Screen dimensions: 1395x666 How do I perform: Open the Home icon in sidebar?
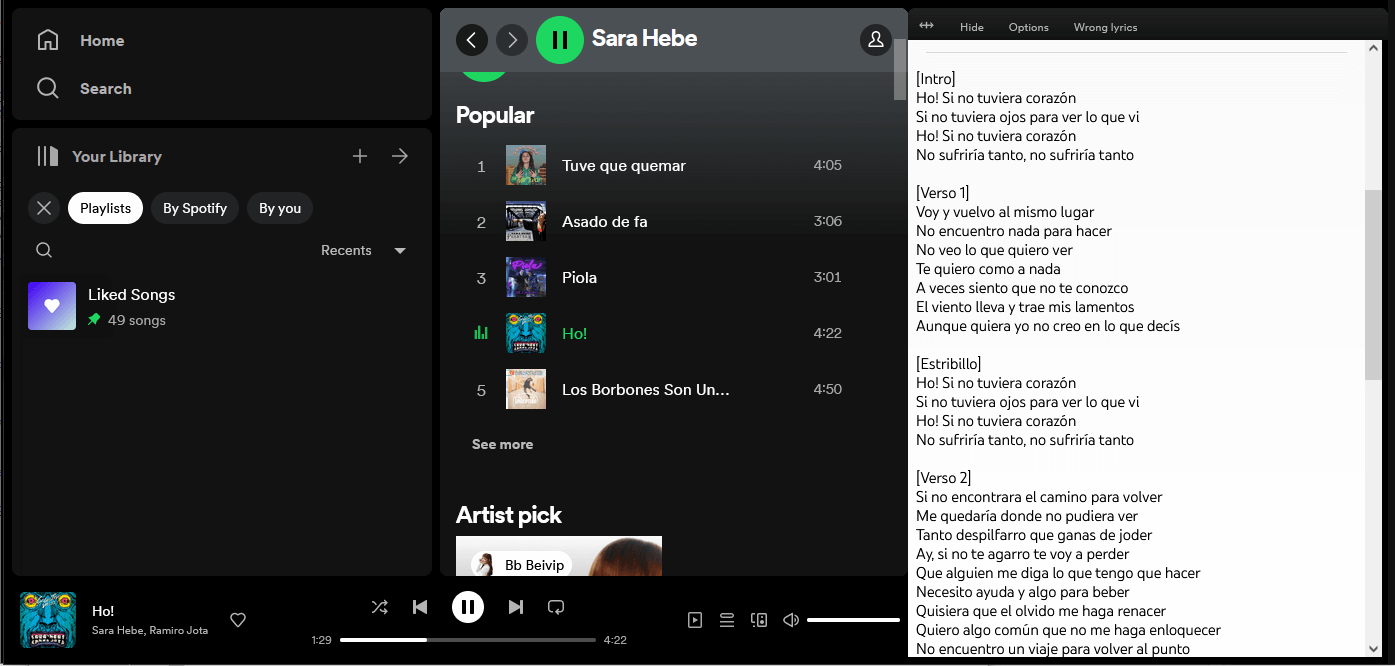coord(47,40)
